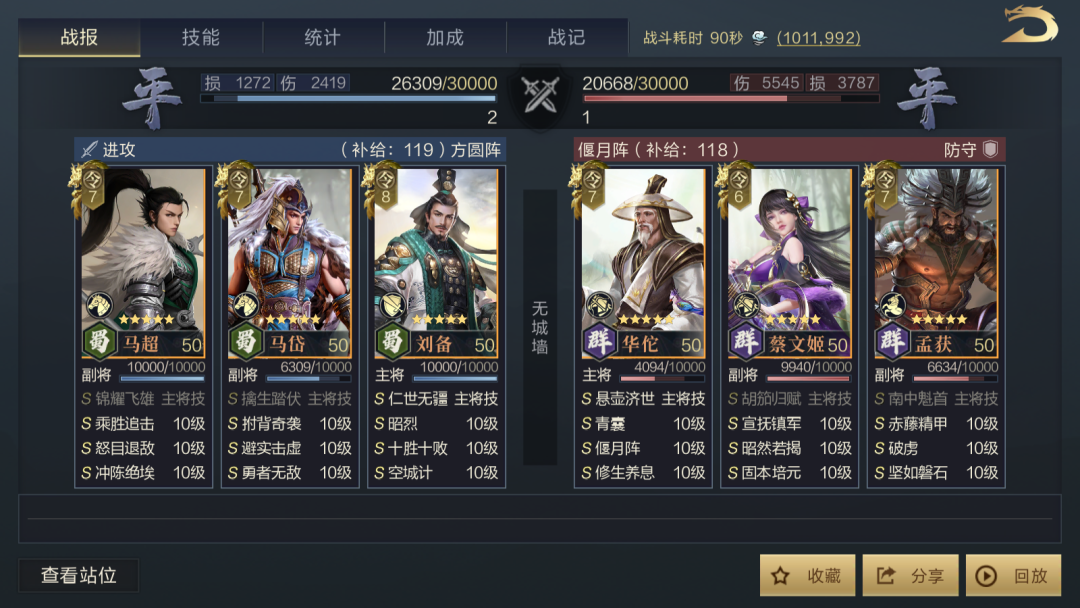This screenshot has height=608, width=1080.
Task: Select the 加成 tab
Action: [445, 37]
